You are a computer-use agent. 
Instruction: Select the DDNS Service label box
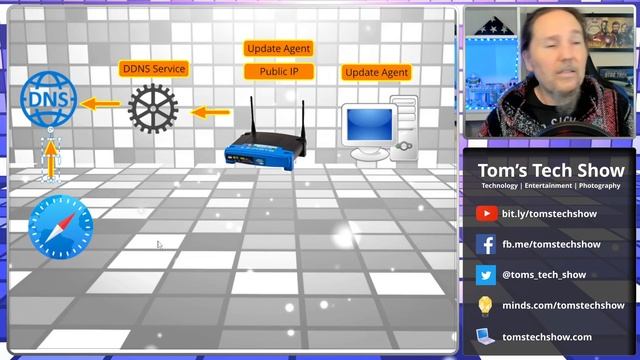[x=154, y=69]
